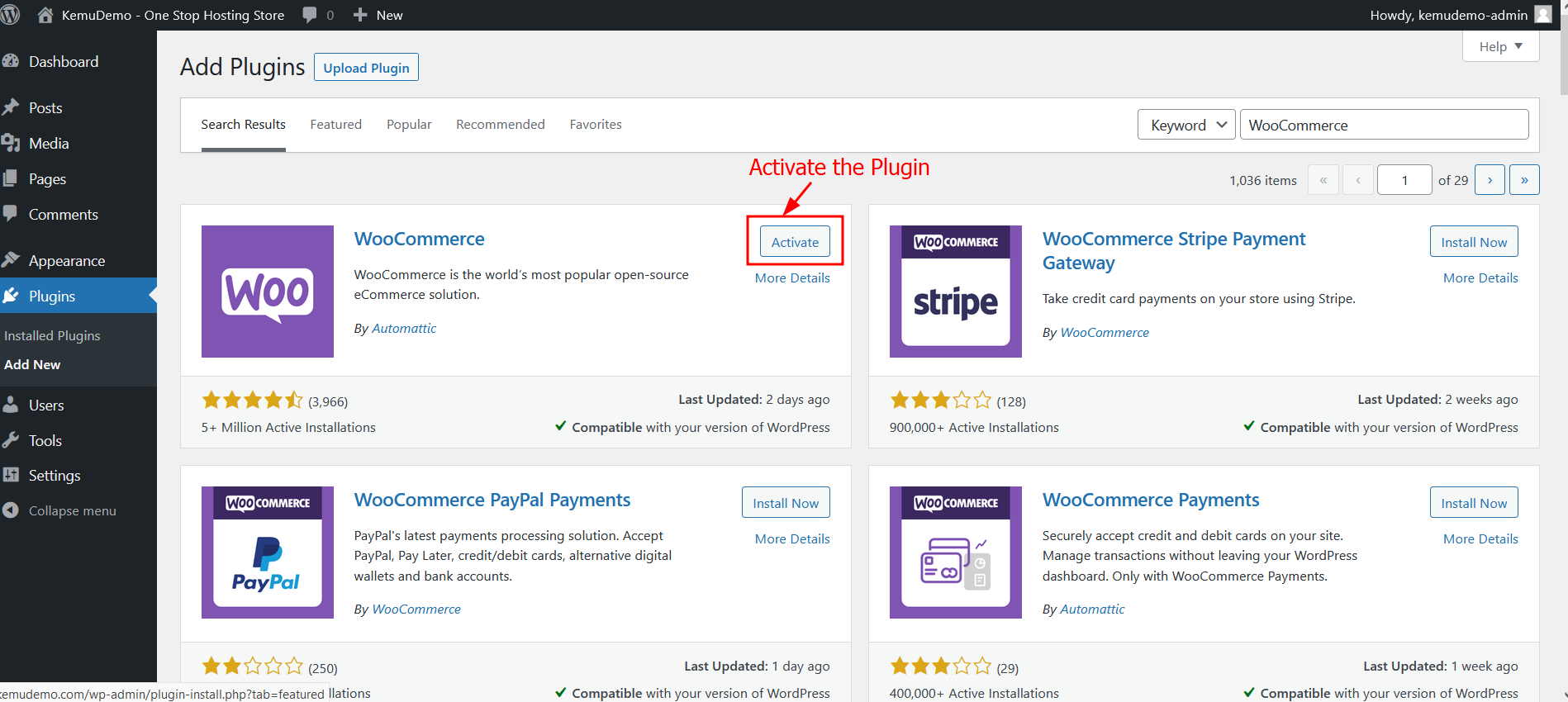The height and width of the screenshot is (702, 1568).
Task: Click the Tools wrench icon
Action: pyautogui.click(x=11, y=440)
